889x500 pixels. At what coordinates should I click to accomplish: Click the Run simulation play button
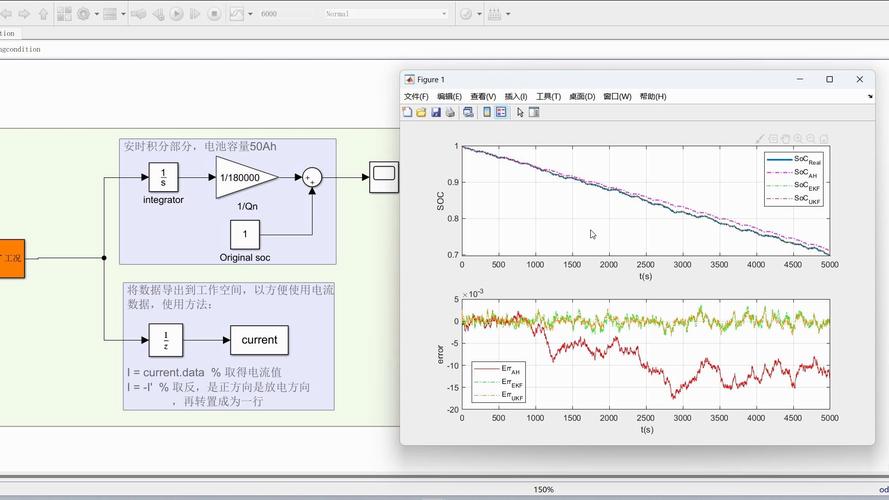[x=176, y=14]
